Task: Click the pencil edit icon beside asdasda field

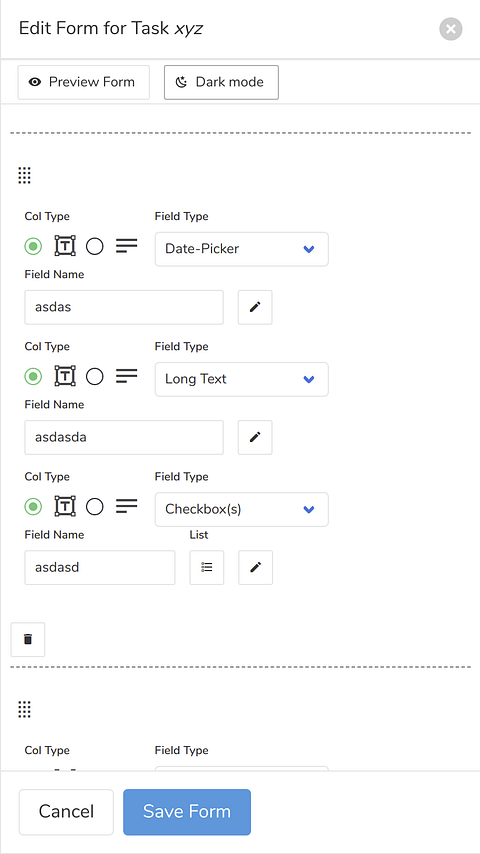Action: [x=255, y=437]
